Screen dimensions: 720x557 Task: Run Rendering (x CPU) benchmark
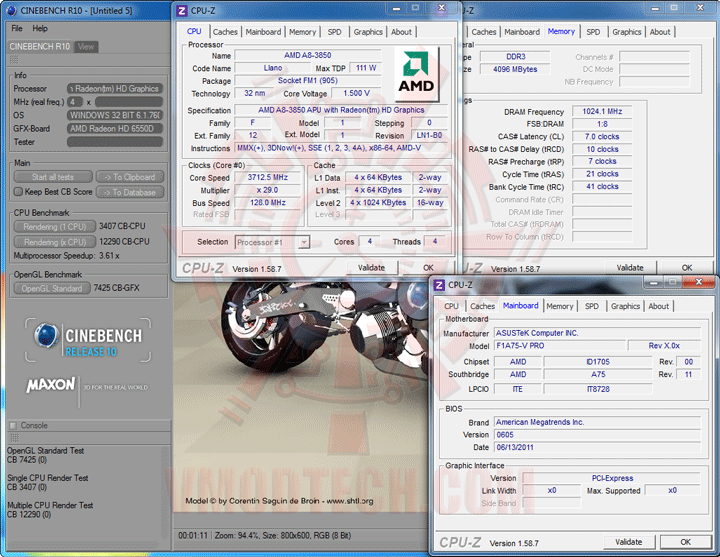(55, 242)
